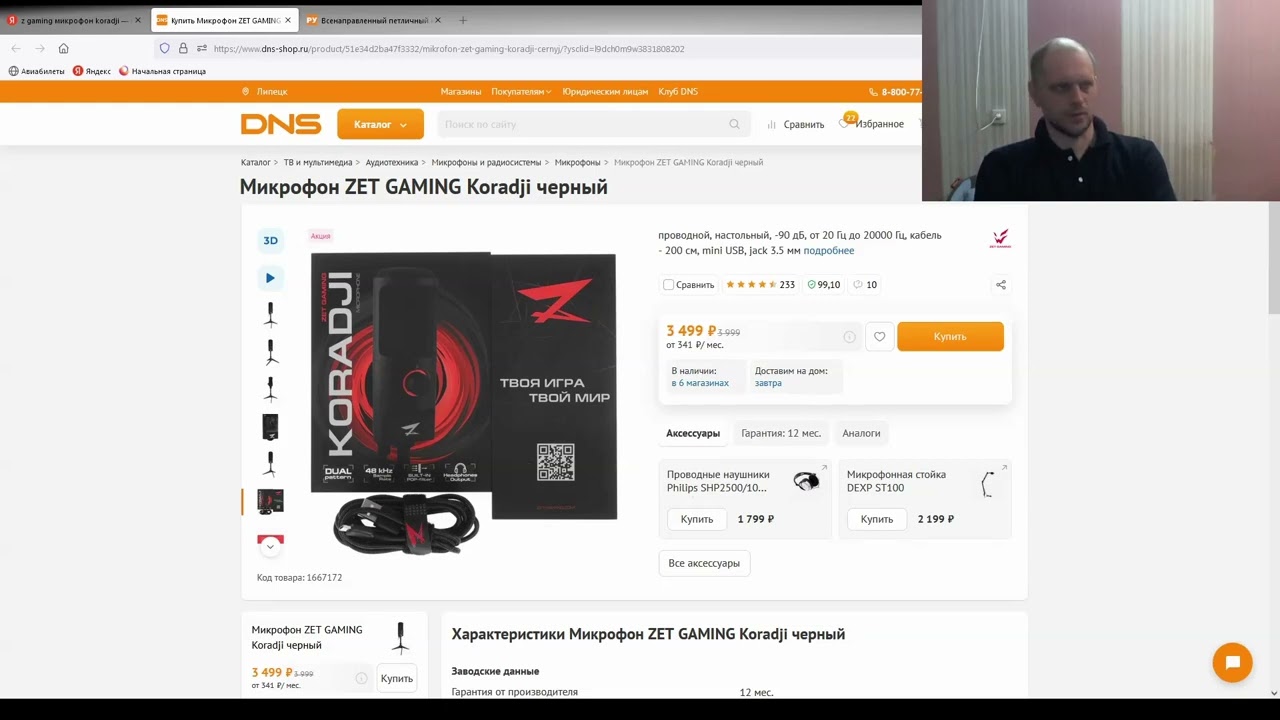Open the 3D view of the microphone
The height and width of the screenshot is (720, 1280).
pyautogui.click(x=270, y=240)
